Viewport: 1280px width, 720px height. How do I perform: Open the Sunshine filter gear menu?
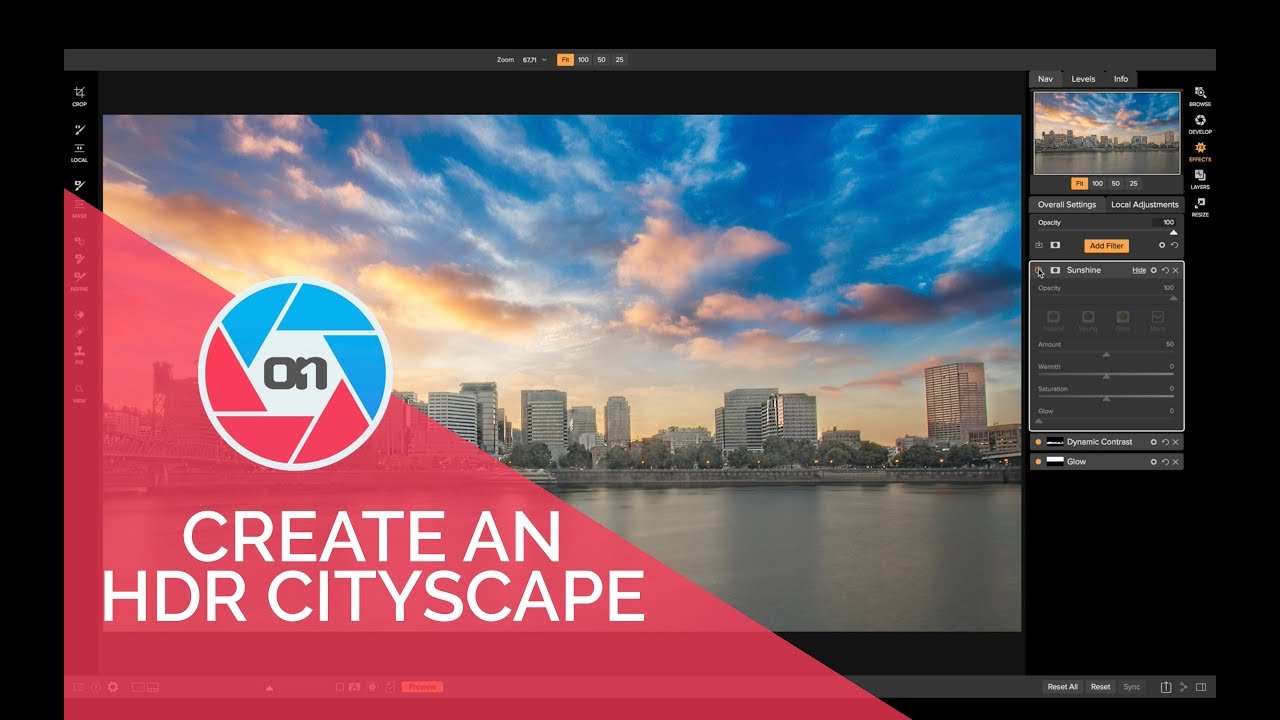pyautogui.click(x=1154, y=270)
